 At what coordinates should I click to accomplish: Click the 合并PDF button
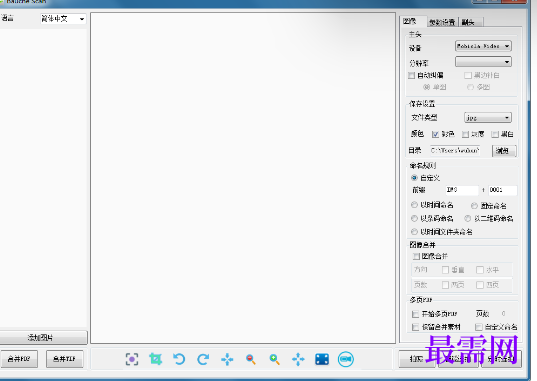(18, 359)
